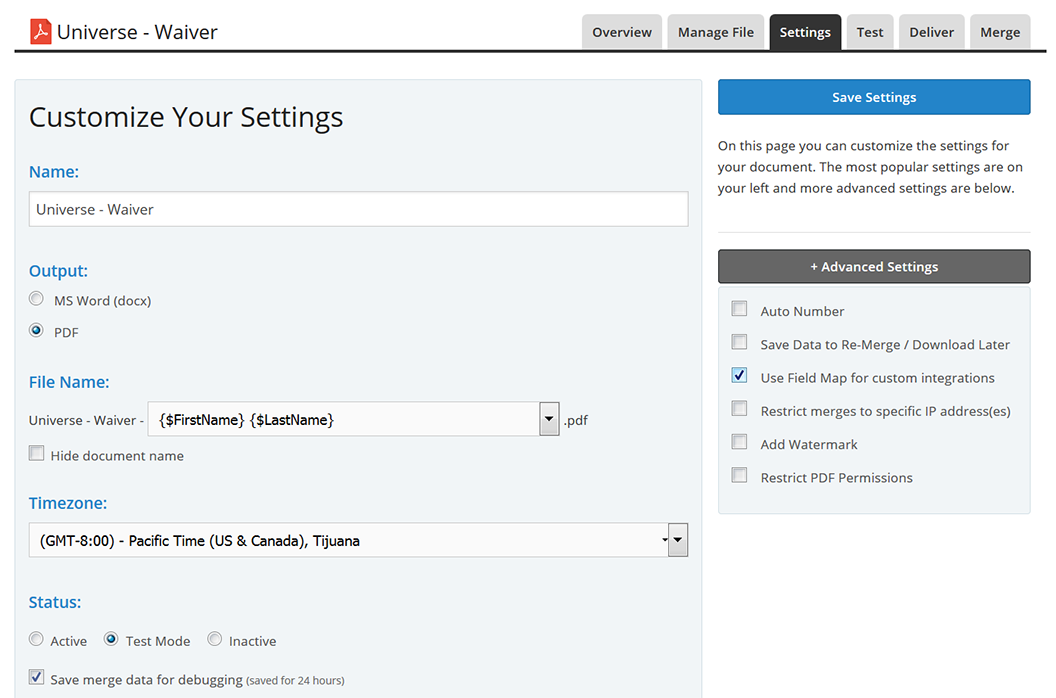The width and height of the screenshot is (1056, 698).
Task: Click the document Name input field
Action: click(x=358, y=209)
